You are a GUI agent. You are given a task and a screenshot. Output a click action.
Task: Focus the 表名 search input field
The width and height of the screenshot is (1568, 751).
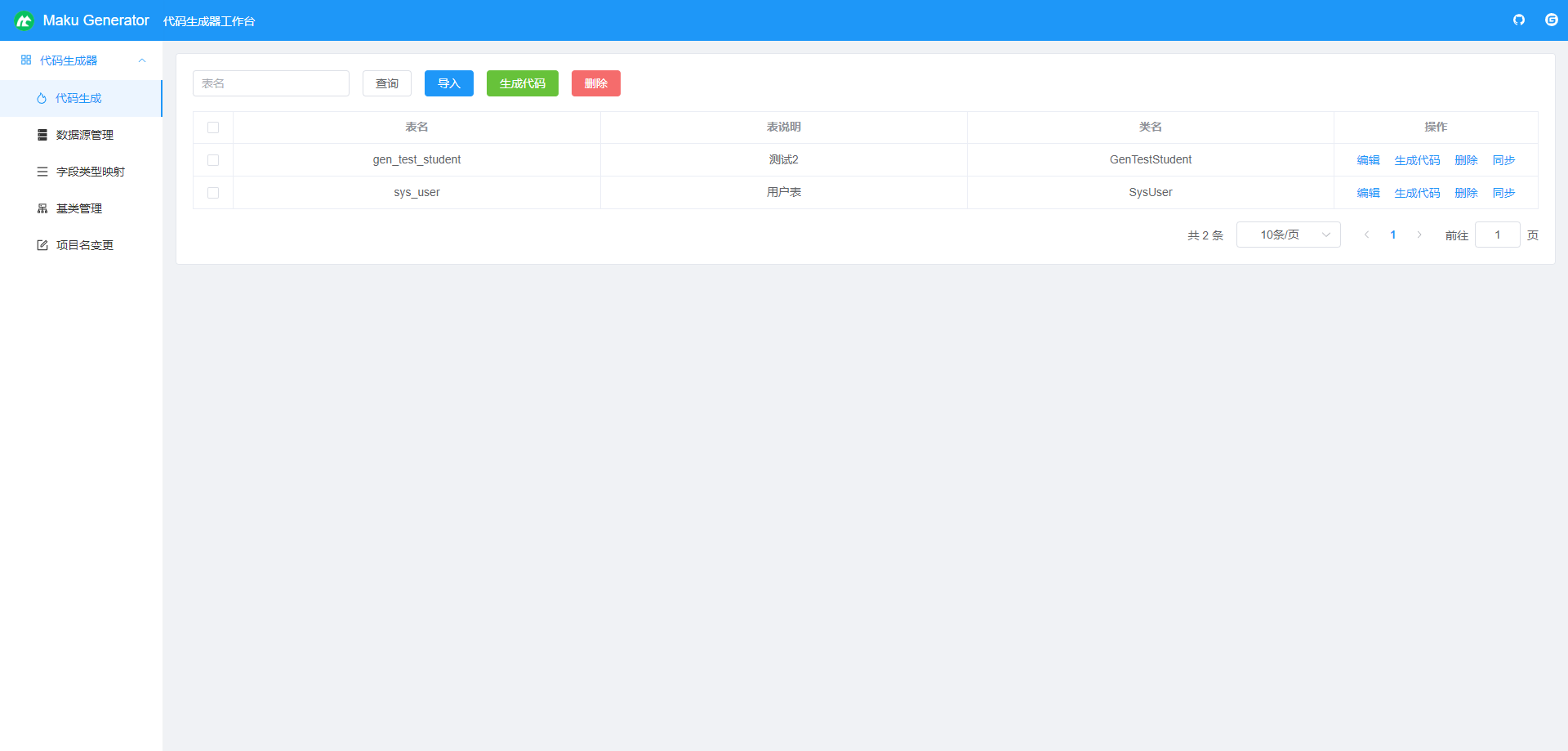[x=271, y=83]
